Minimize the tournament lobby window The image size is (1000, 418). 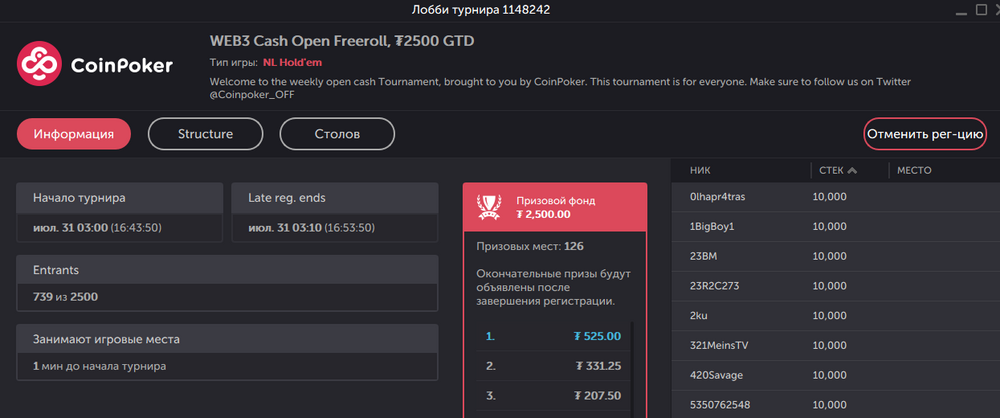(x=960, y=13)
